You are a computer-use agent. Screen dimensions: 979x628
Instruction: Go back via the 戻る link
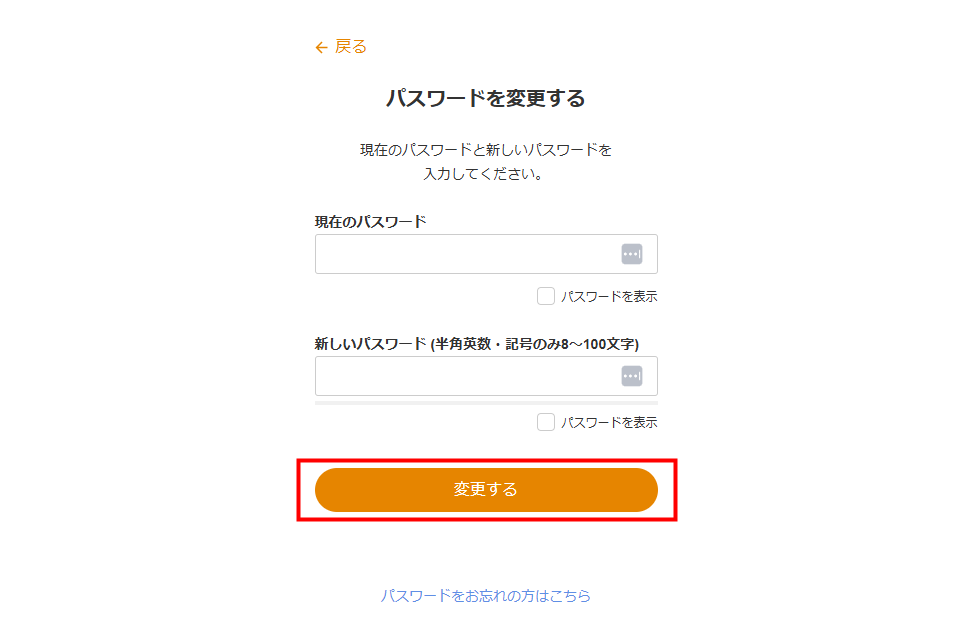(351, 47)
